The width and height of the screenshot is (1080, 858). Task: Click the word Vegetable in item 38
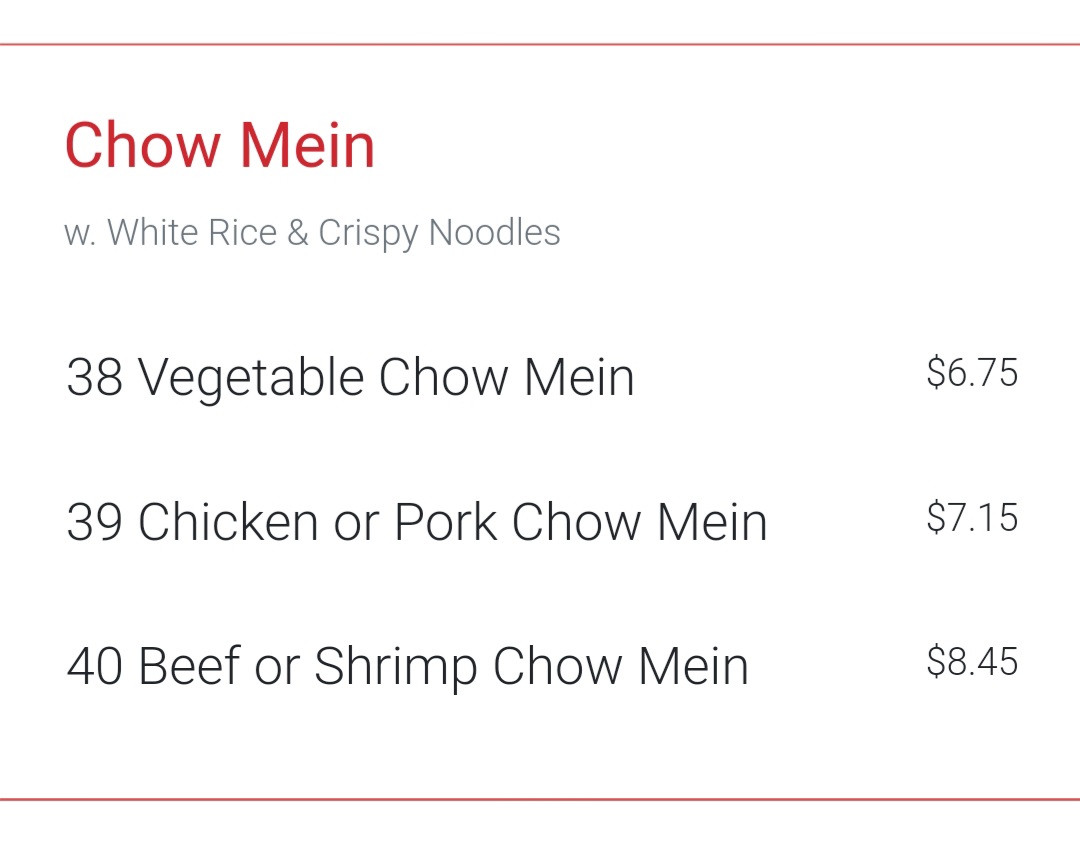pos(250,378)
